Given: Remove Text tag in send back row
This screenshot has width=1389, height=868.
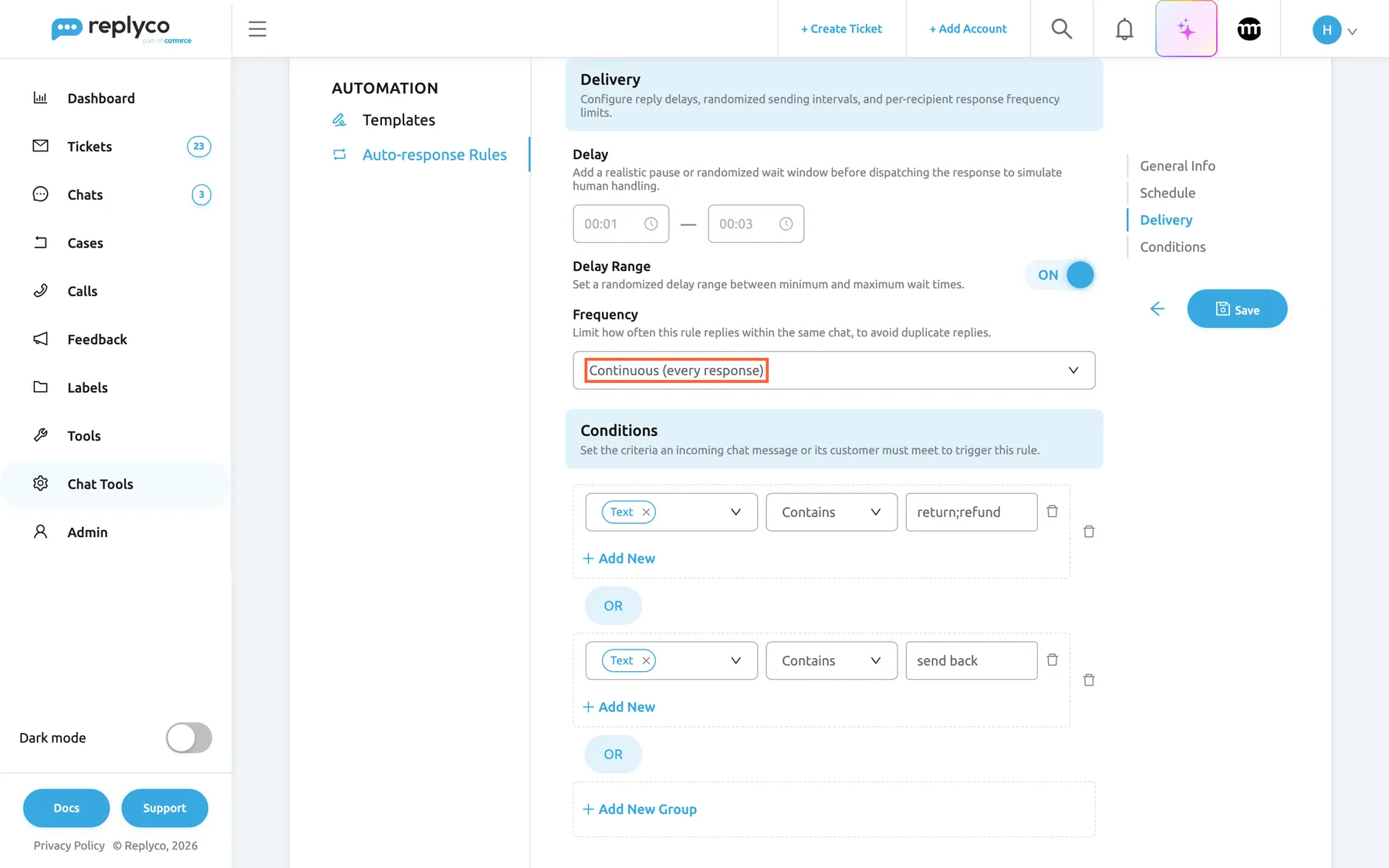Looking at the screenshot, I should coord(647,660).
